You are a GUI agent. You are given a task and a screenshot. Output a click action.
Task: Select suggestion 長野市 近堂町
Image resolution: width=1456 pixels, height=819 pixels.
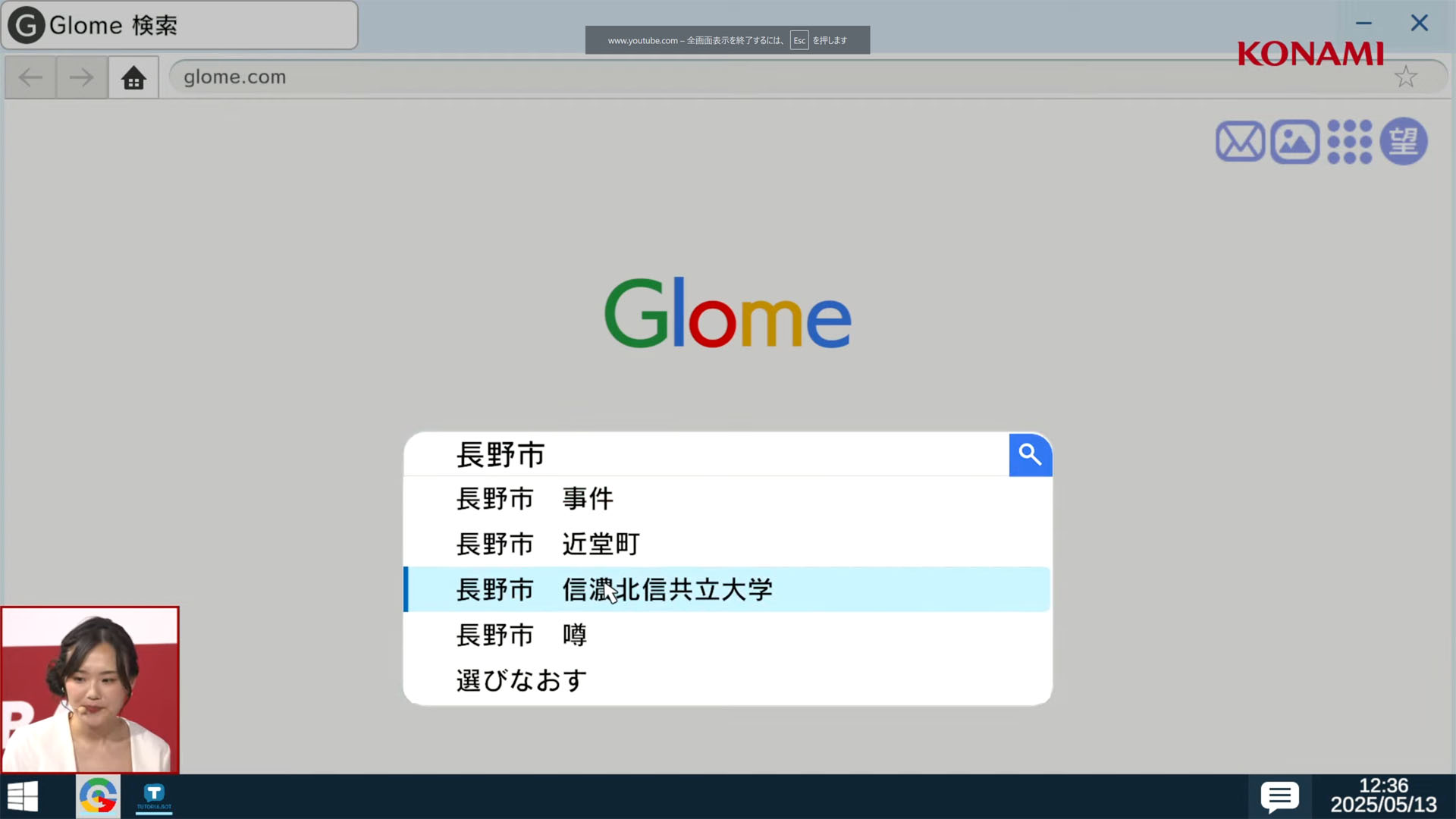click(727, 544)
